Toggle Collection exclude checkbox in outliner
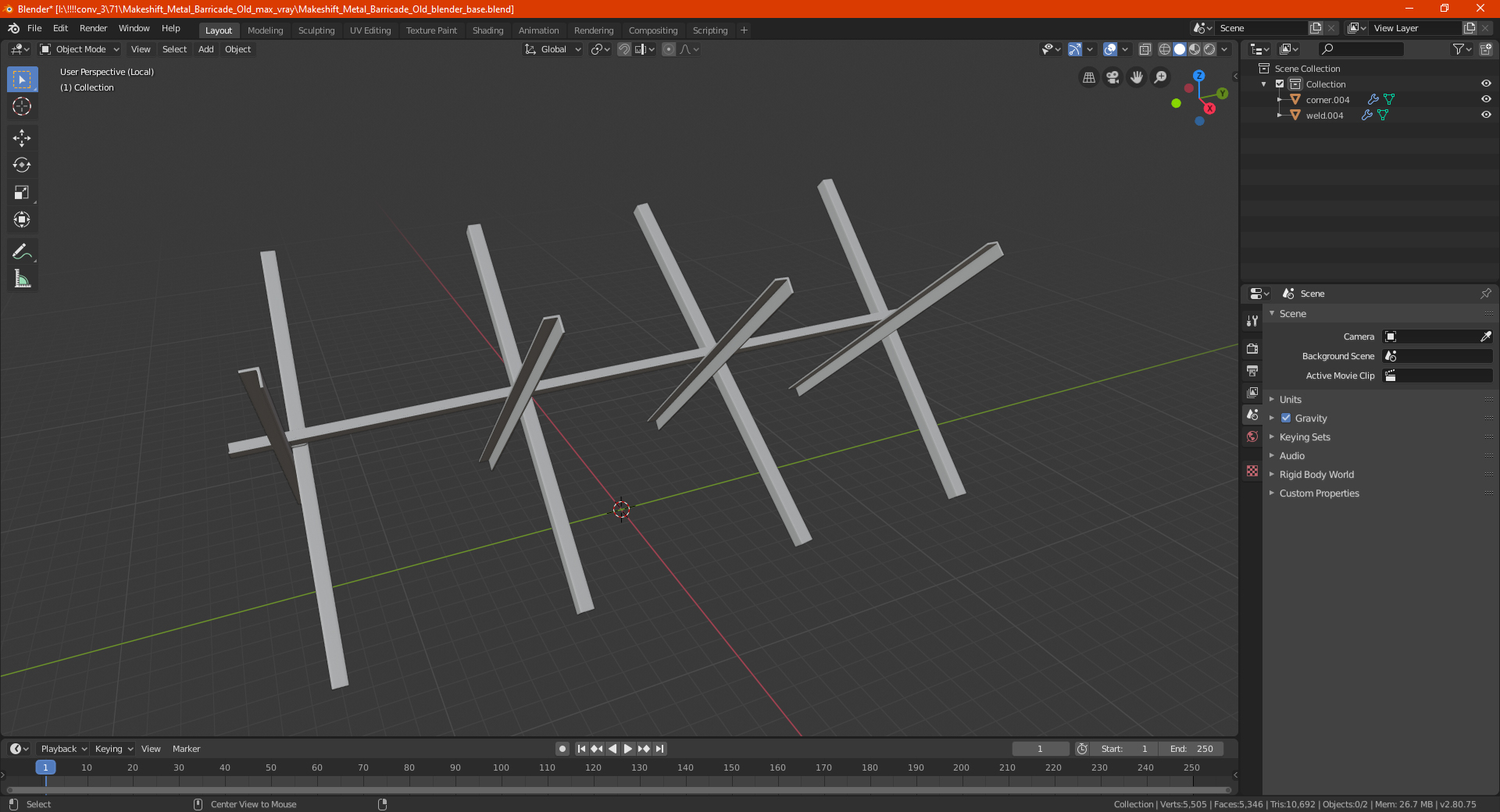Image resolution: width=1500 pixels, height=812 pixels. click(x=1280, y=84)
